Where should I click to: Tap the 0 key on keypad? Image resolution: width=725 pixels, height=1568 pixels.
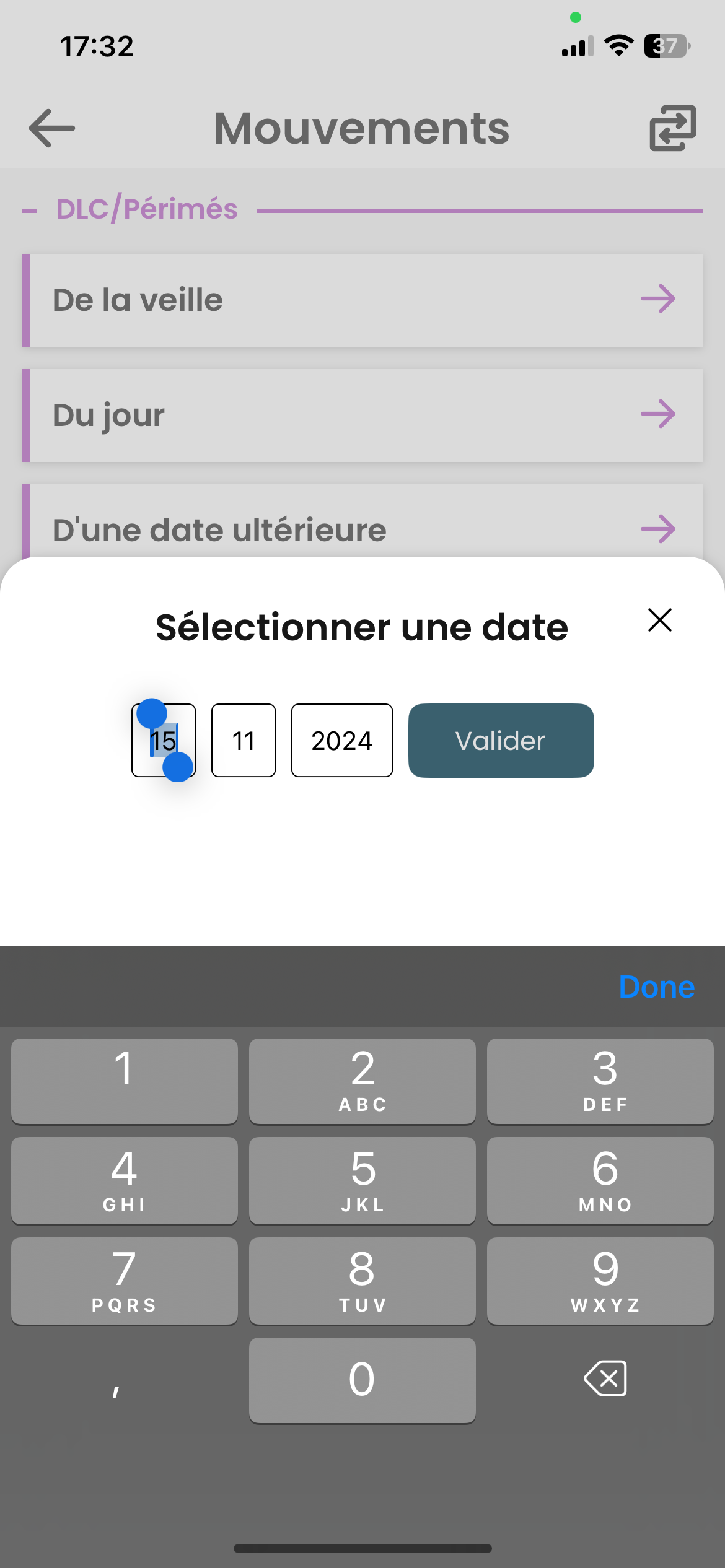(362, 1380)
